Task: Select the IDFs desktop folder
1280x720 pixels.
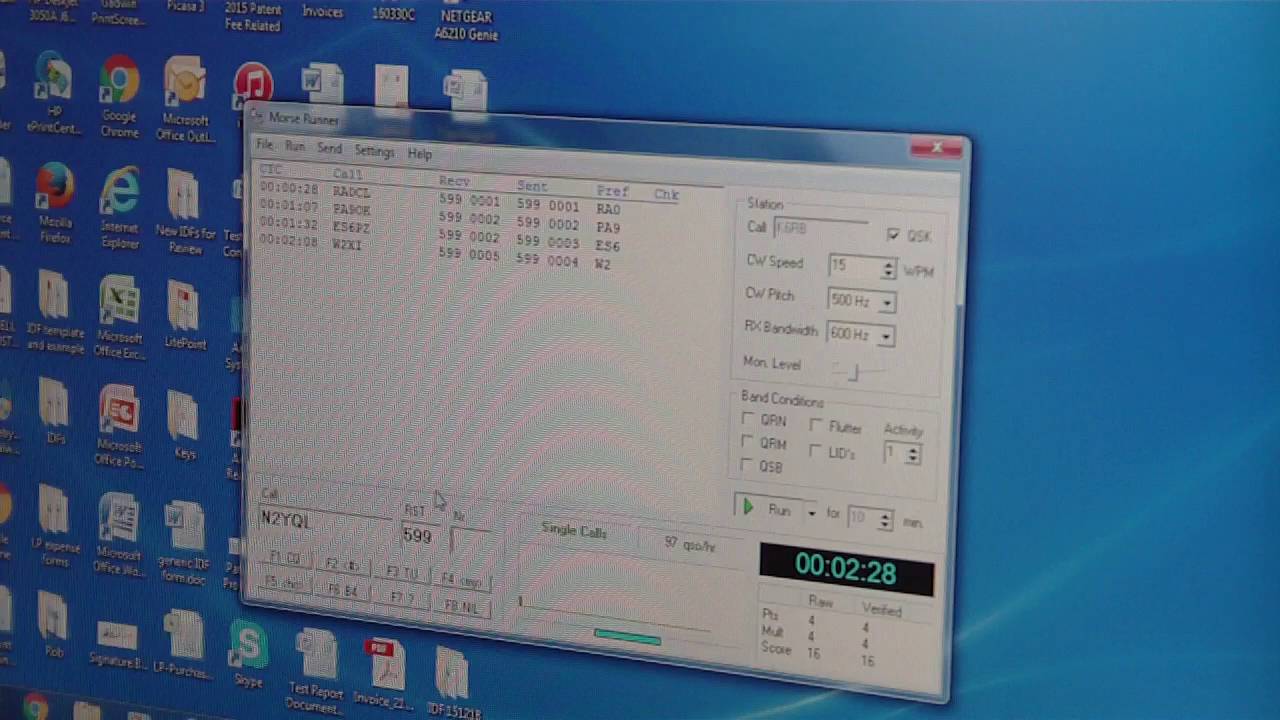Action: 54,410
